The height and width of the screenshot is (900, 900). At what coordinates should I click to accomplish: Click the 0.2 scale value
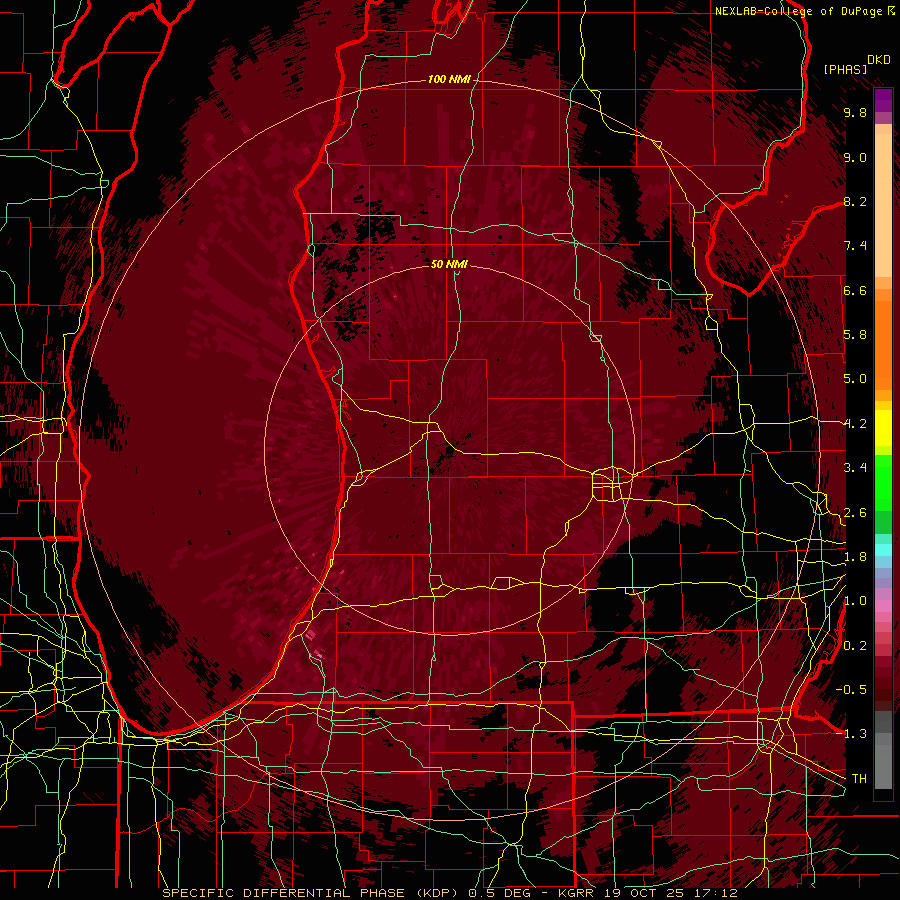pyautogui.click(x=855, y=646)
